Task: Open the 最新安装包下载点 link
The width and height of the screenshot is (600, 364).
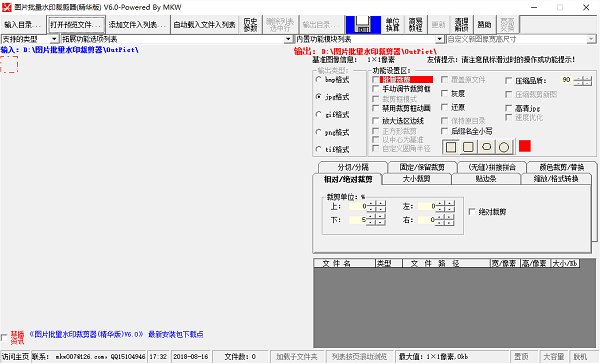Action: click(x=176, y=335)
